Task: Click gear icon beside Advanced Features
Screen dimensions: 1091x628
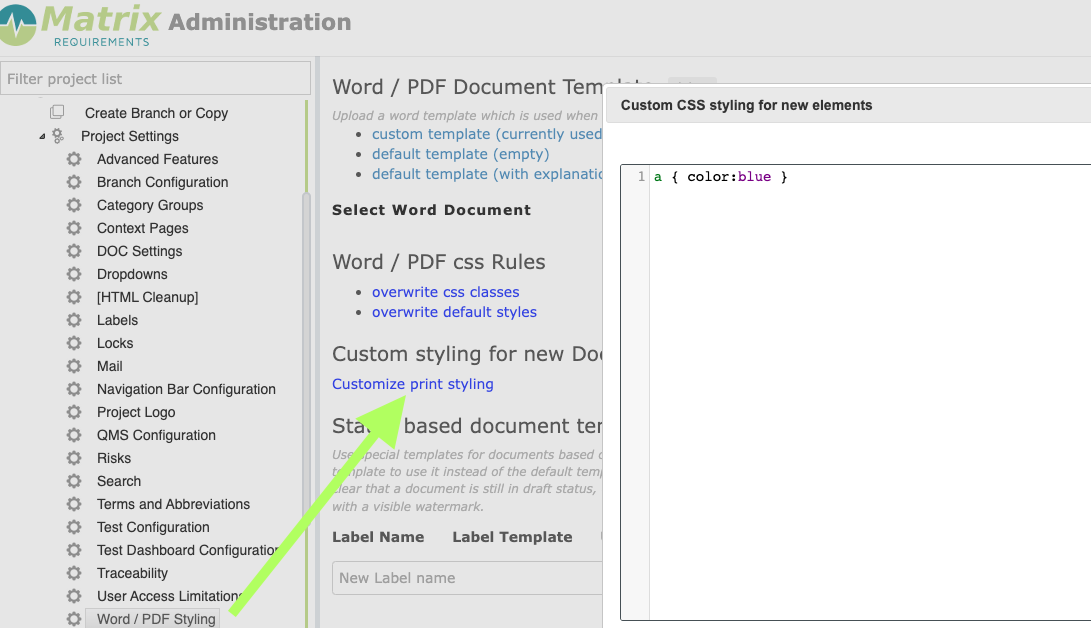Action: pyautogui.click(x=74, y=159)
